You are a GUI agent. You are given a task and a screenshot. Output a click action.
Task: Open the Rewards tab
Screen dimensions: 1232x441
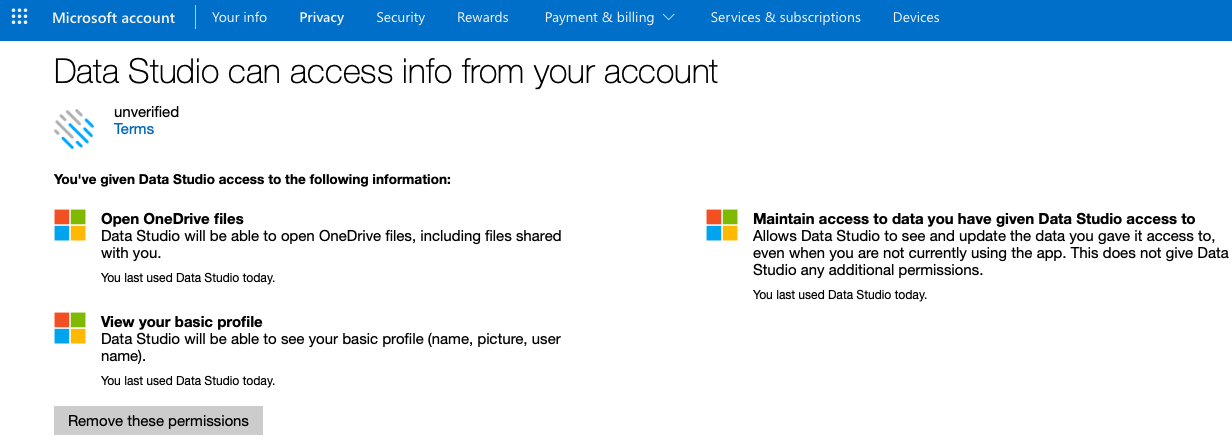click(x=482, y=17)
